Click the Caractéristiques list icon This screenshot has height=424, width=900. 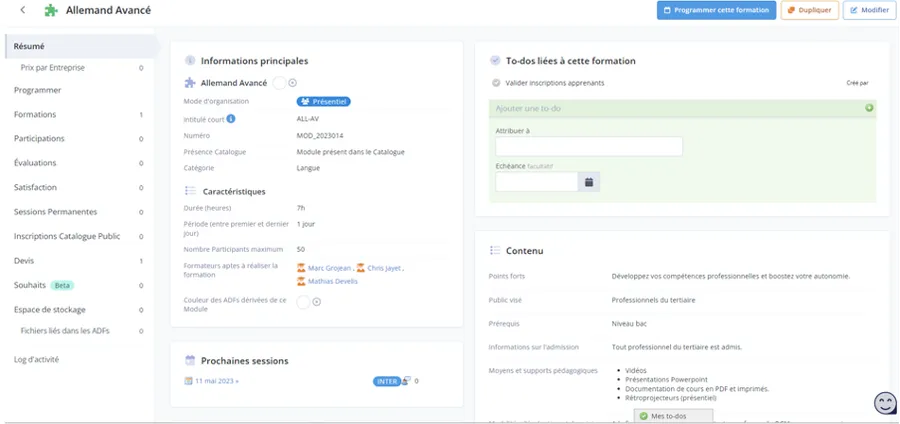tap(190, 191)
